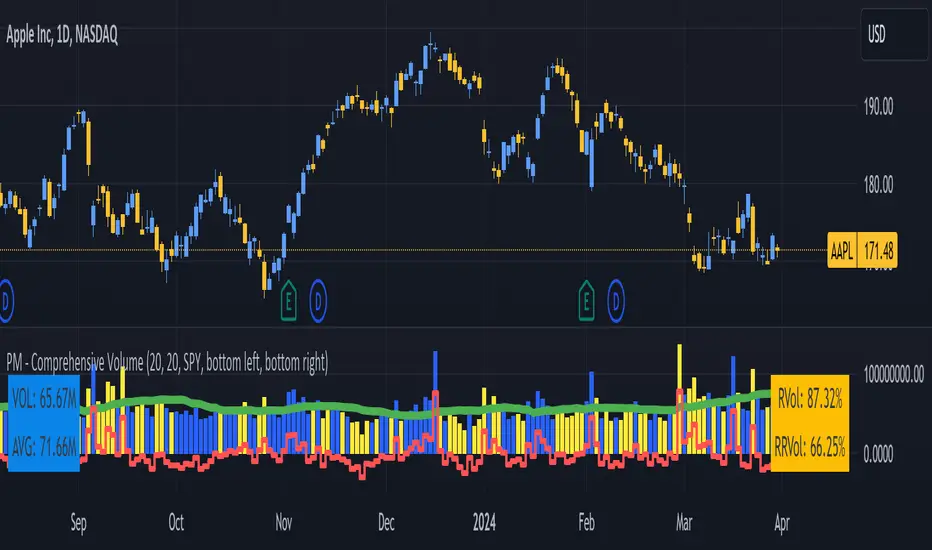Click the RRVol: 66.25% value
The height and width of the screenshot is (550, 932).
pyautogui.click(x=810, y=446)
